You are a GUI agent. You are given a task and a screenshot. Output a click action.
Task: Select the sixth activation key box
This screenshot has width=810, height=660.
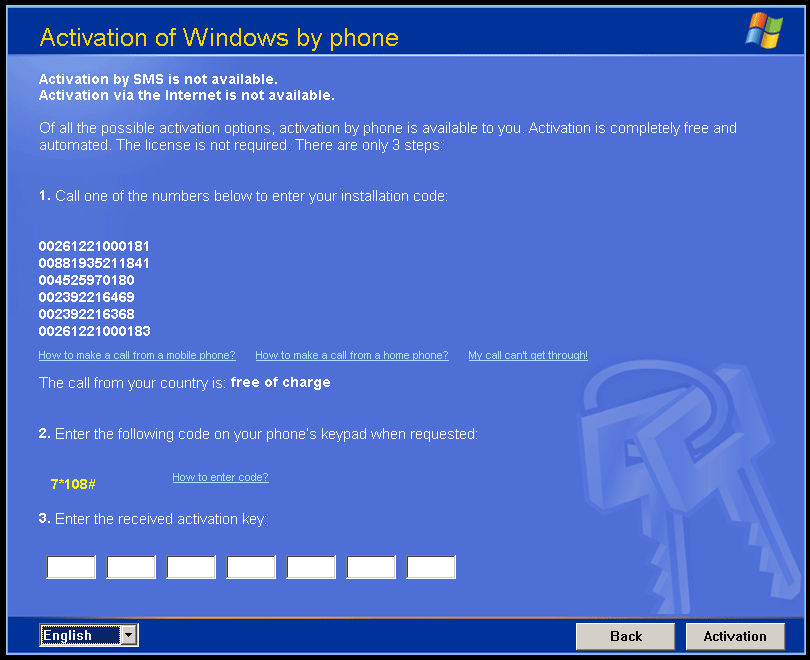pyautogui.click(x=371, y=567)
